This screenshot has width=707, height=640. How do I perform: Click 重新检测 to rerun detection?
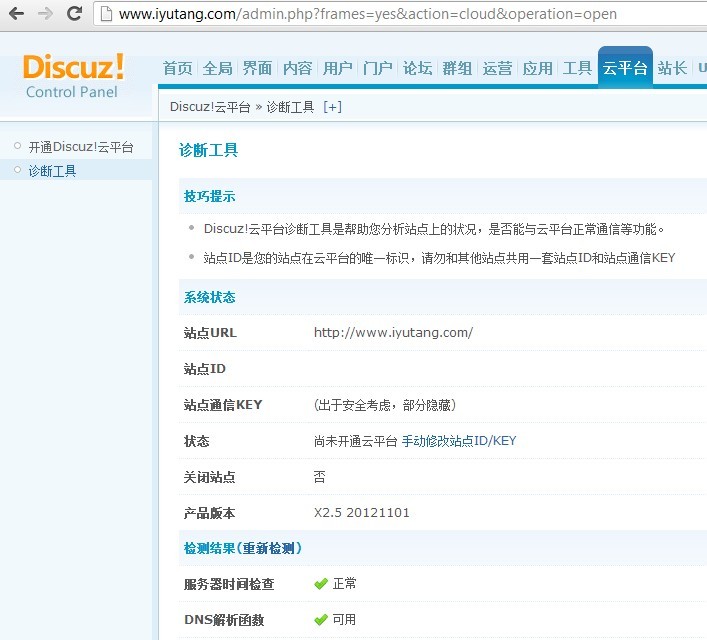[268, 548]
